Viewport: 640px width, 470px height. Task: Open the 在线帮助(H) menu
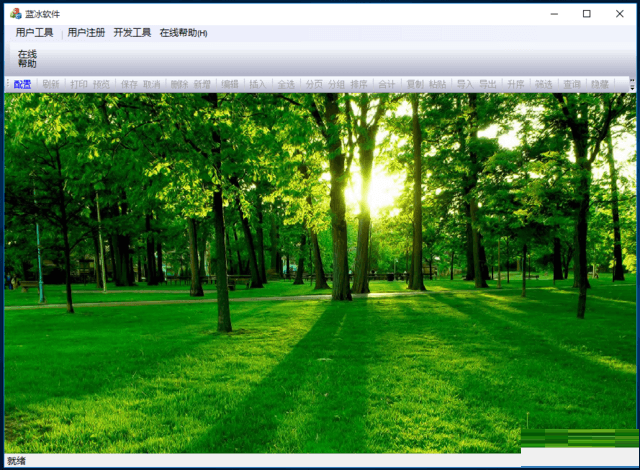pyautogui.click(x=183, y=33)
